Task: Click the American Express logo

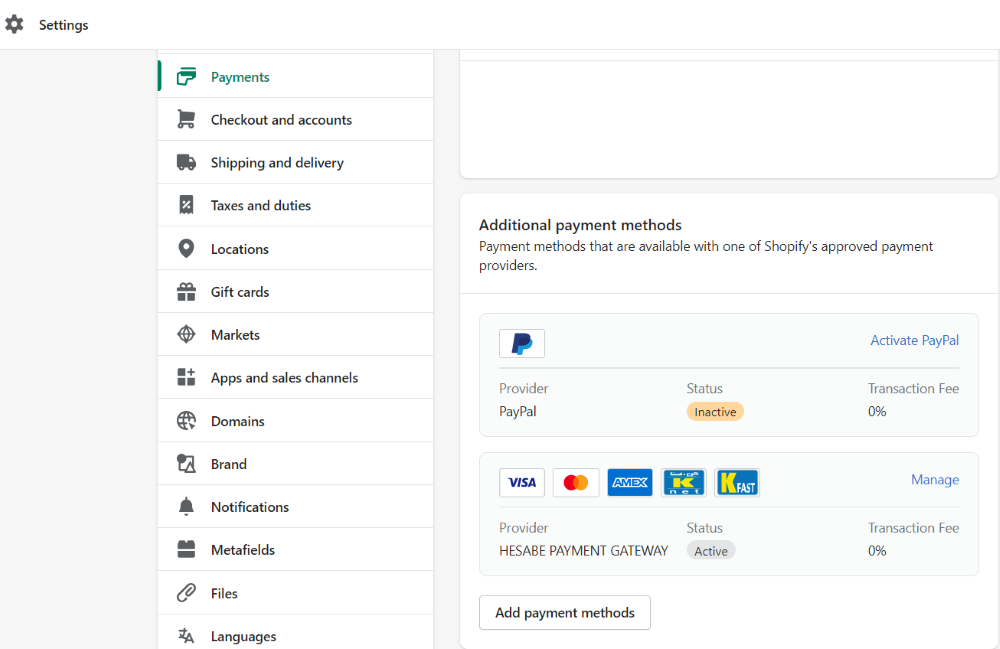Action: pos(630,483)
